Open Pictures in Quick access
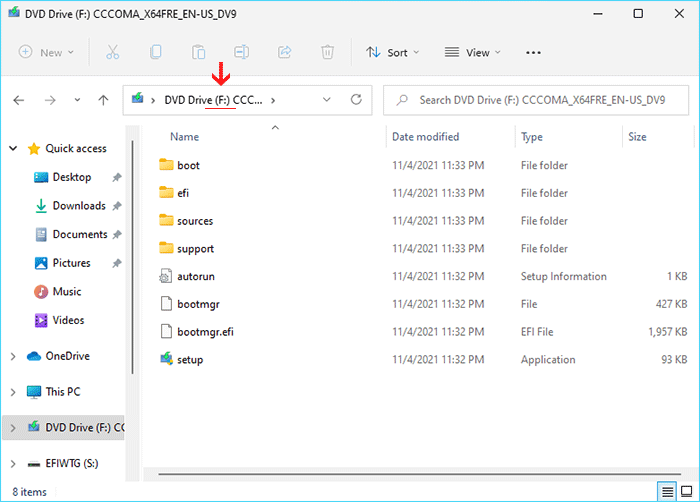 [71, 263]
